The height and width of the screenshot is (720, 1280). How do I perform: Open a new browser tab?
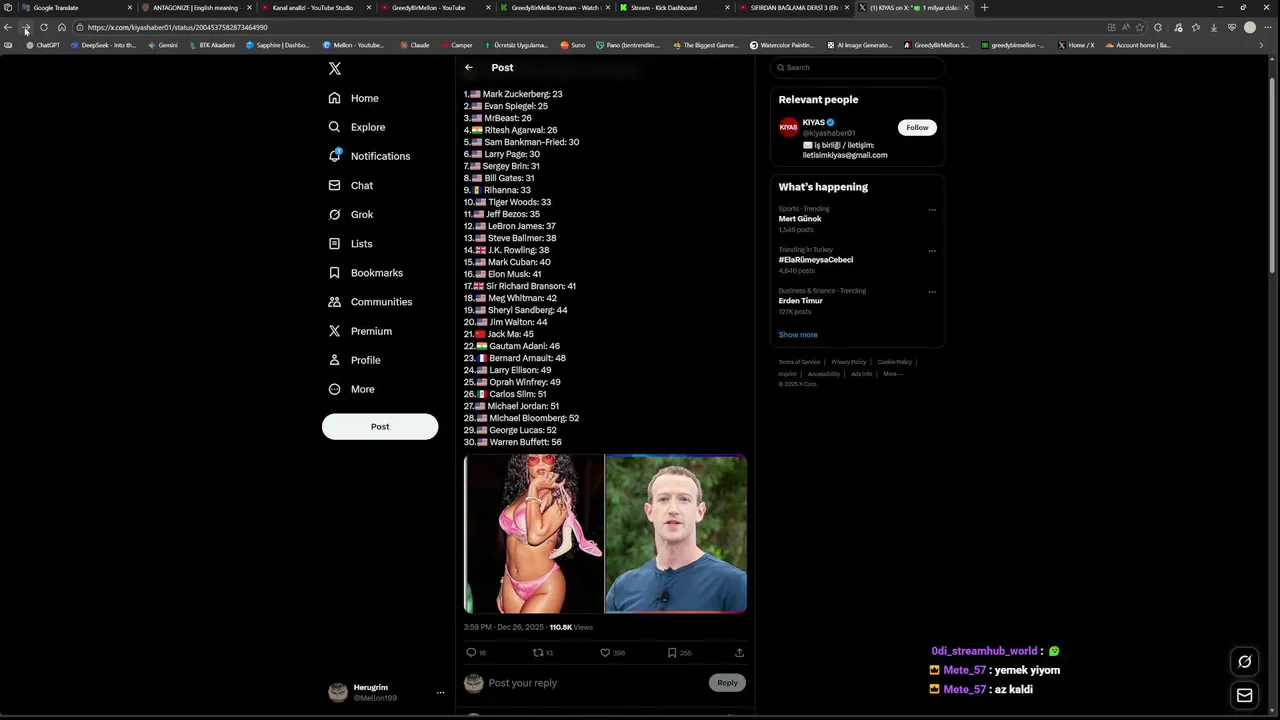[984, 7]
